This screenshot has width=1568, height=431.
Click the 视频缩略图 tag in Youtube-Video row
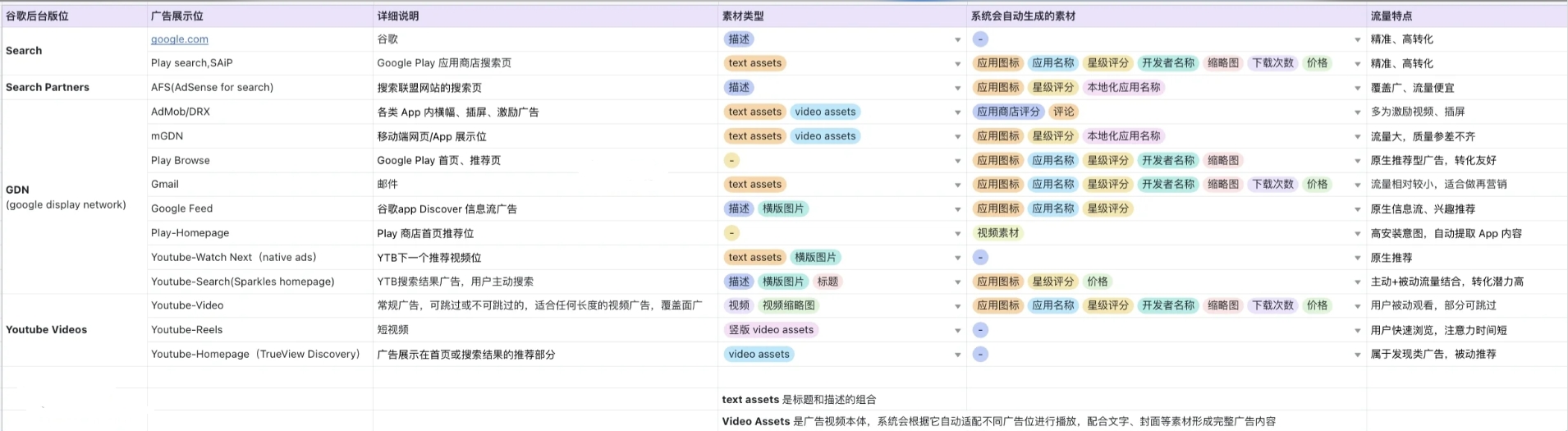pyautogui.click(x=788, y=305)
